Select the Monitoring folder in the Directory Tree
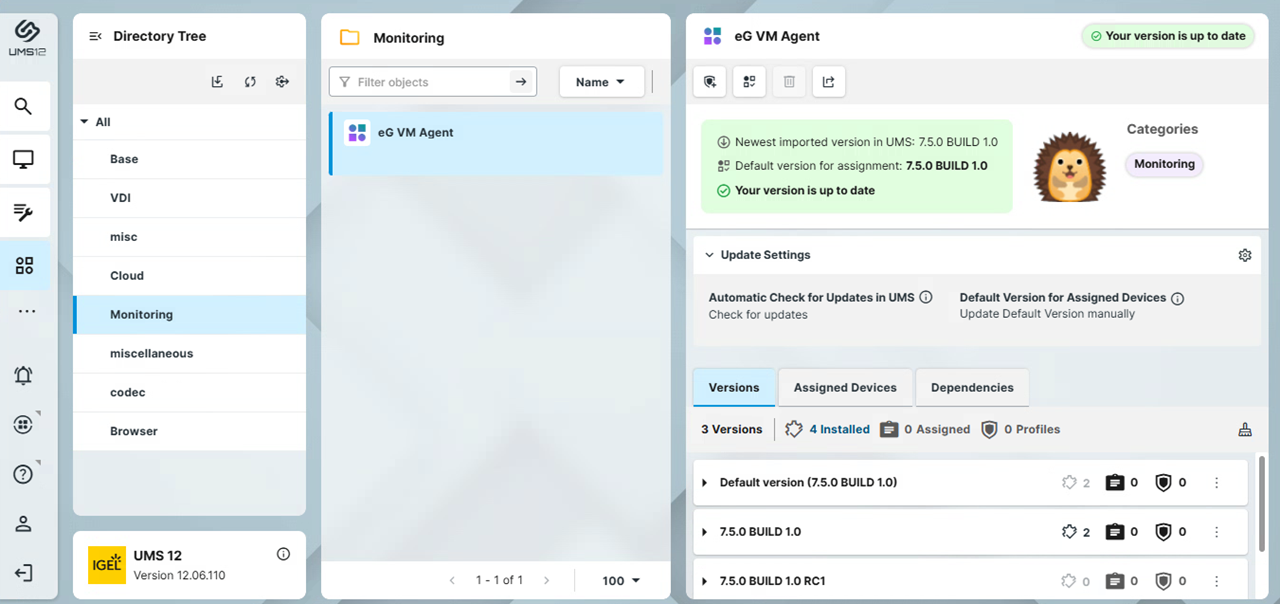 190,315
